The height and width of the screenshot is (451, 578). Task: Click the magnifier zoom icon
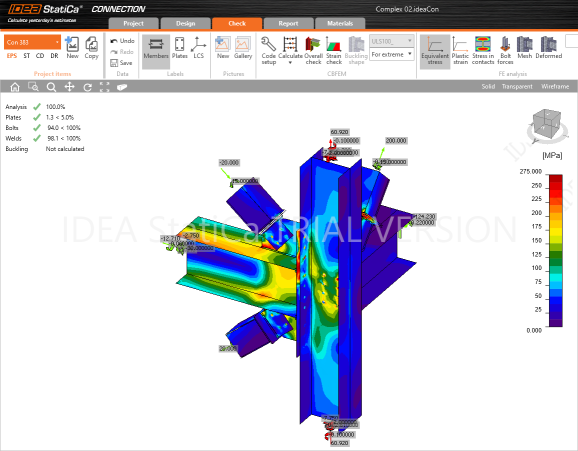52,87
